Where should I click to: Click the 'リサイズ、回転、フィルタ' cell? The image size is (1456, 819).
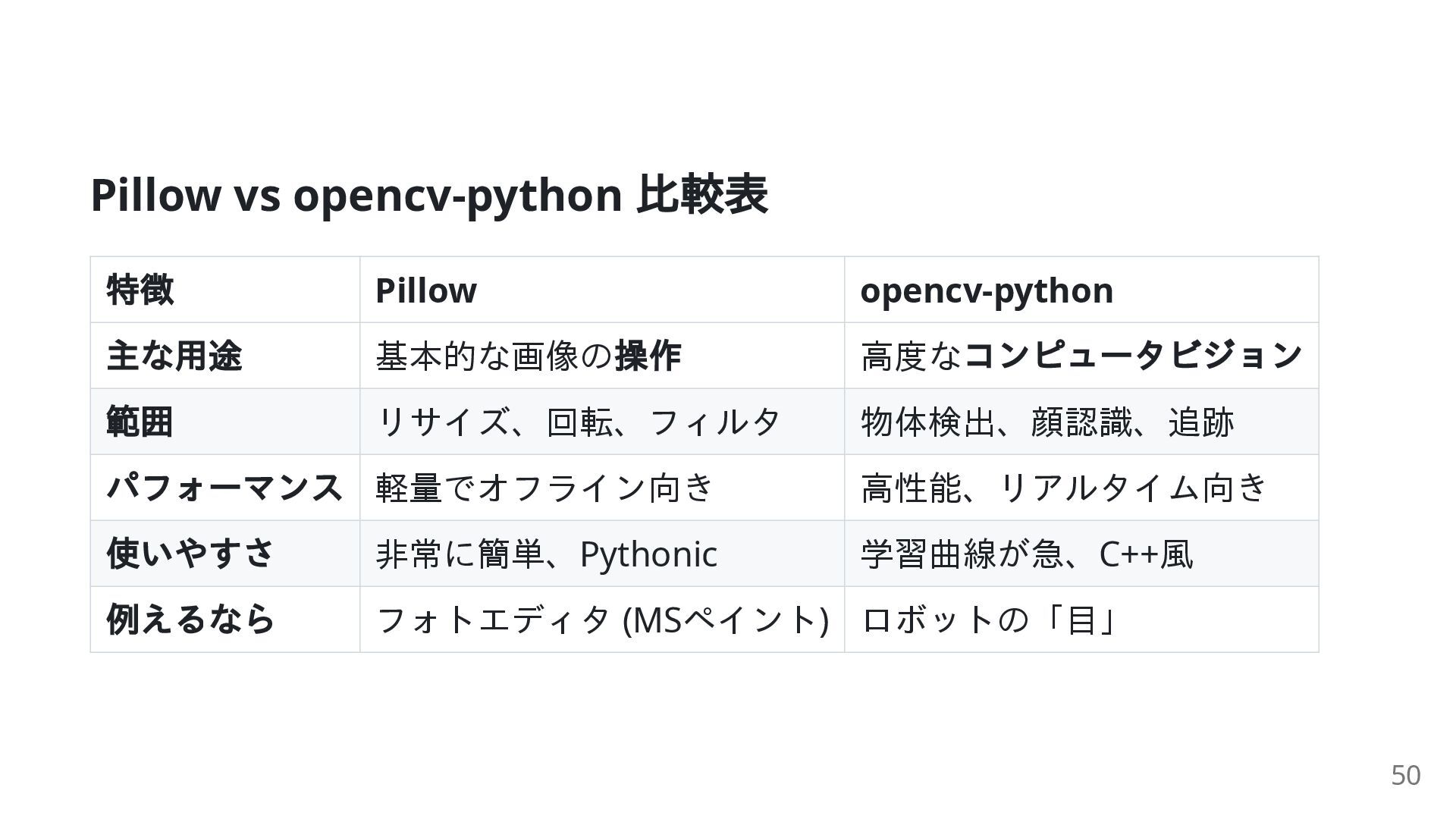tap(578, 422)
